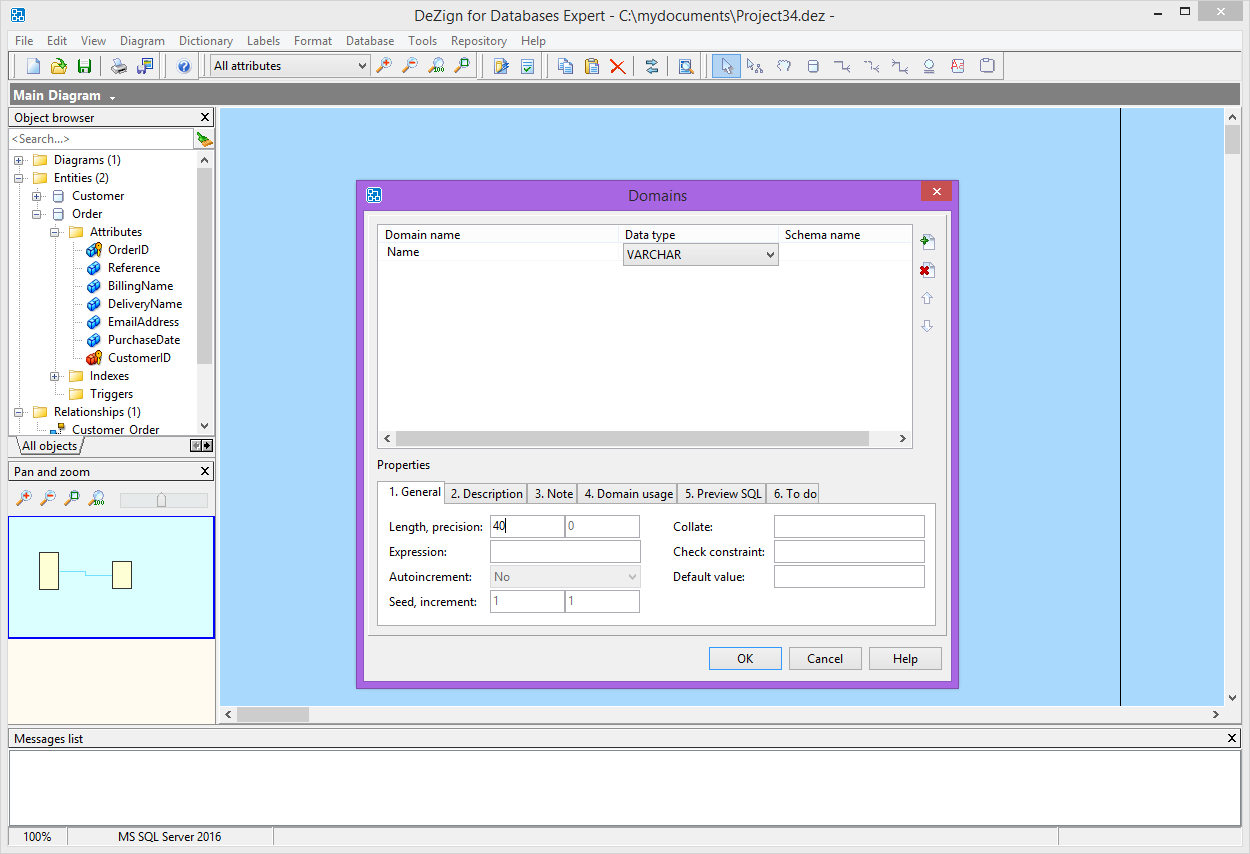The image size is (1250, 854).
Task: Open help via the blue question mark icon
Action: click(184, 66)
